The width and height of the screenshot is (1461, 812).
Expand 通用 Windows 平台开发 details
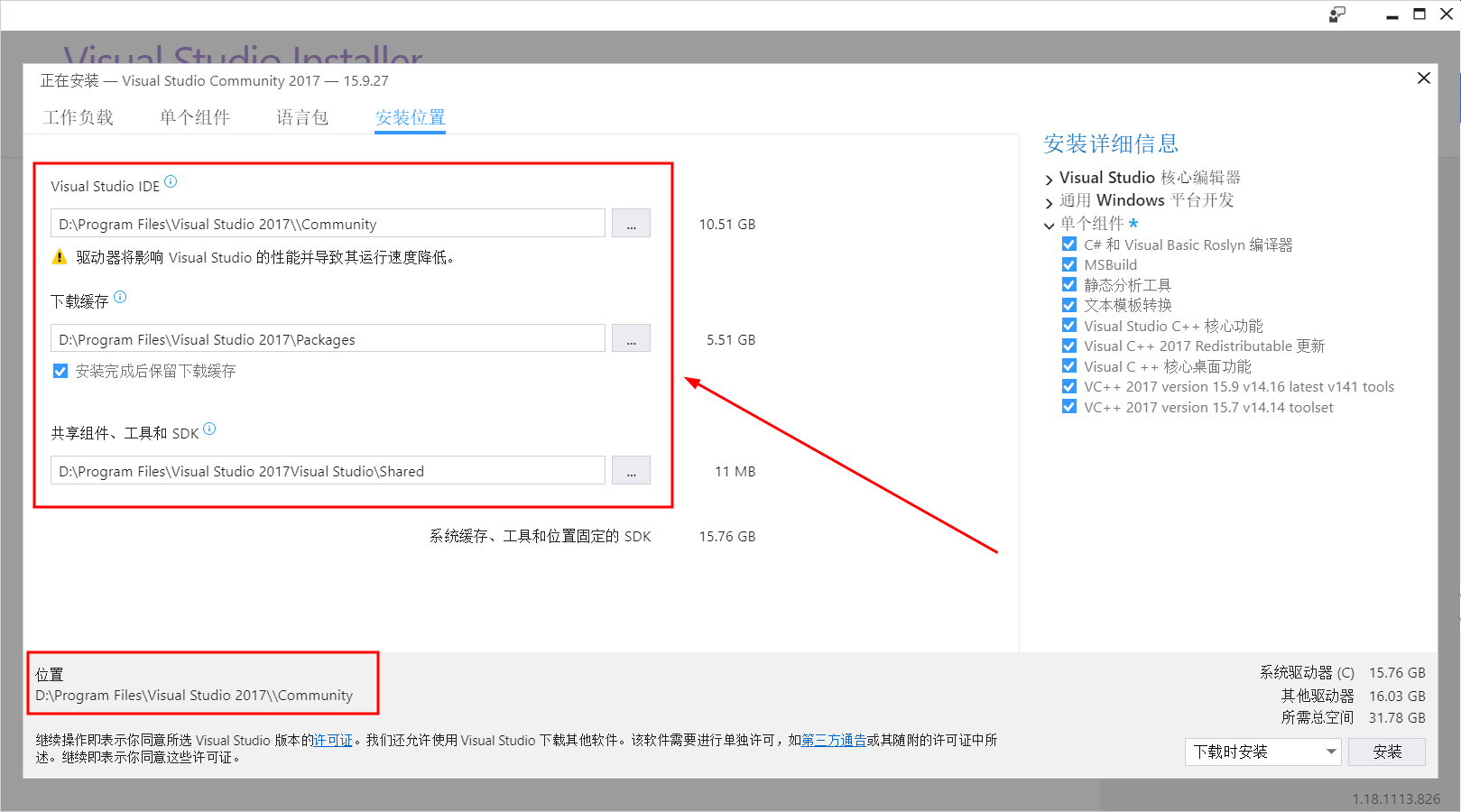(1049, 202)
